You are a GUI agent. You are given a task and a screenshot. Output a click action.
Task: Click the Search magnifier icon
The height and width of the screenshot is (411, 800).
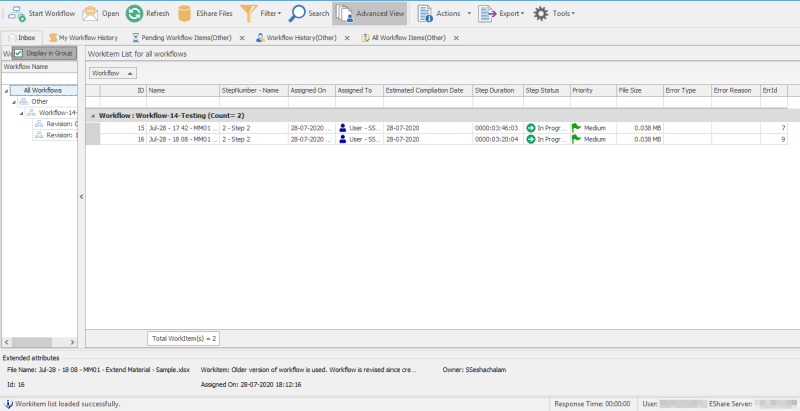click(298, 13)
